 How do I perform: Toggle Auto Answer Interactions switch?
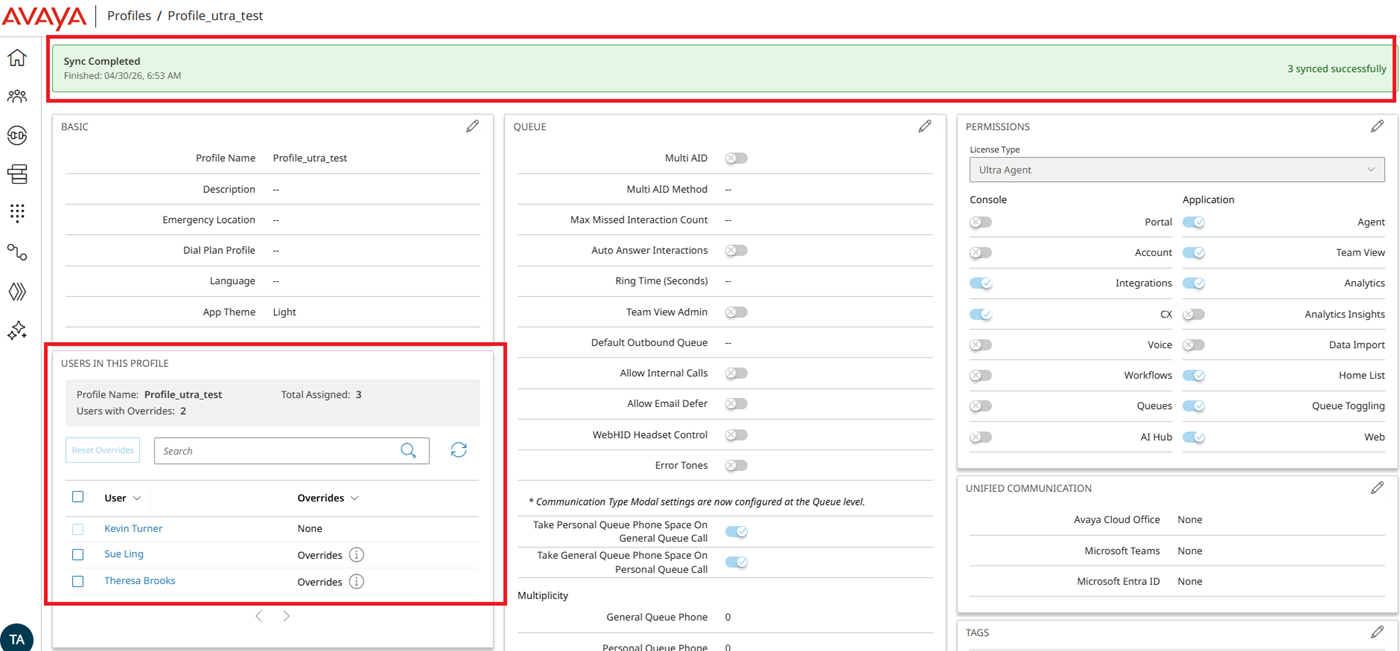736,250
